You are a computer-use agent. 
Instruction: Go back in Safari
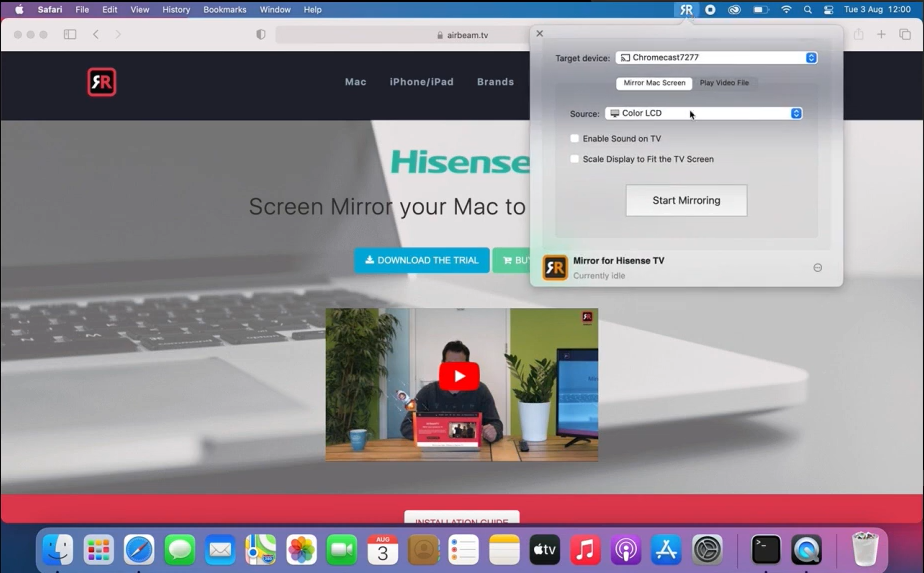(x=96, y=34)
